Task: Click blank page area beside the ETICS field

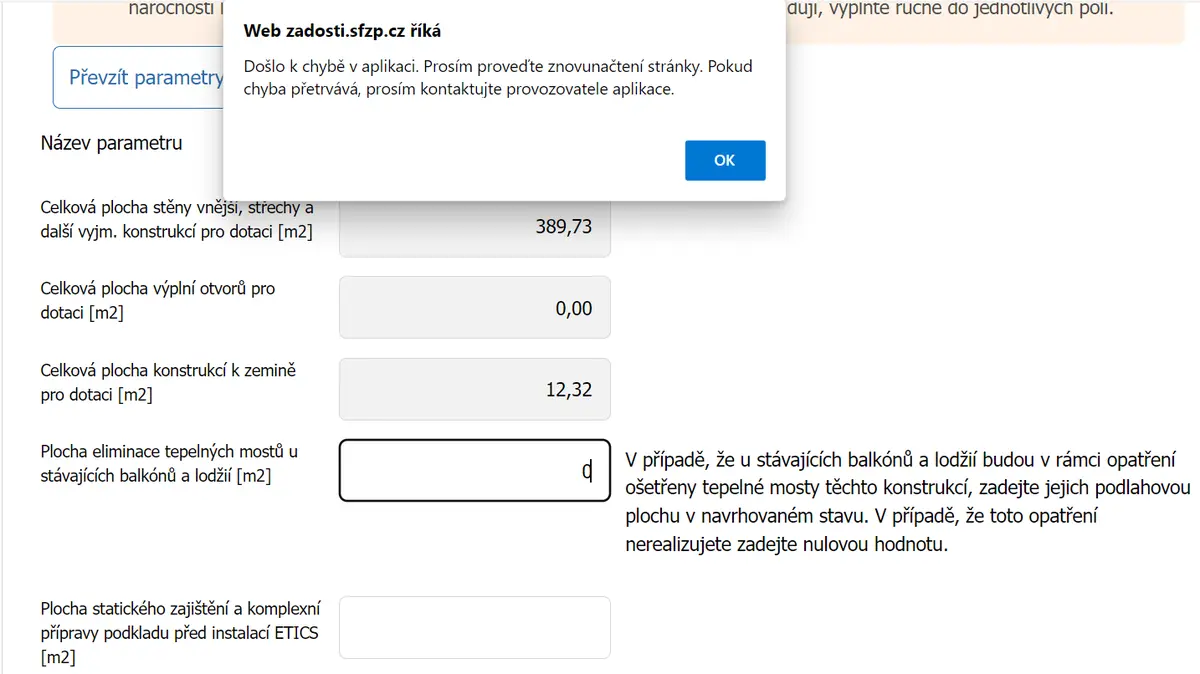Action: click(900, 628)
